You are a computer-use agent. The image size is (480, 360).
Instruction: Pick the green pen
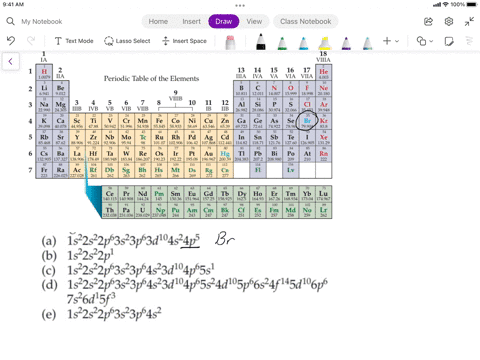tap(282, 43)
